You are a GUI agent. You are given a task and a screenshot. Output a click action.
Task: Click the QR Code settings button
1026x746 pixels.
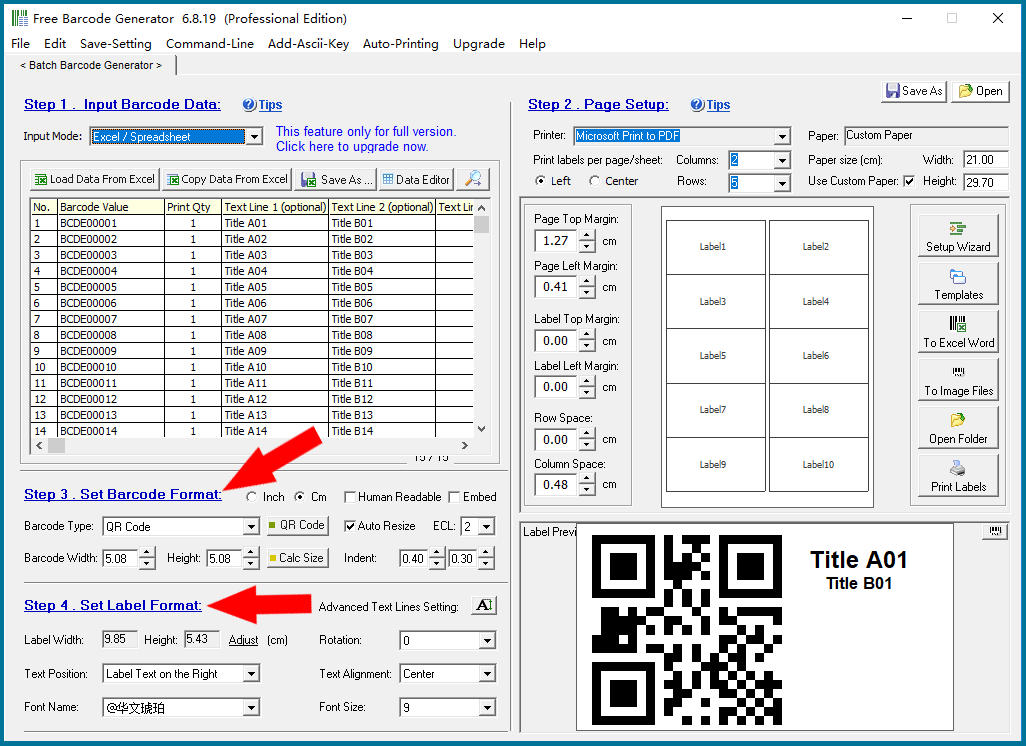coord(297,525)
